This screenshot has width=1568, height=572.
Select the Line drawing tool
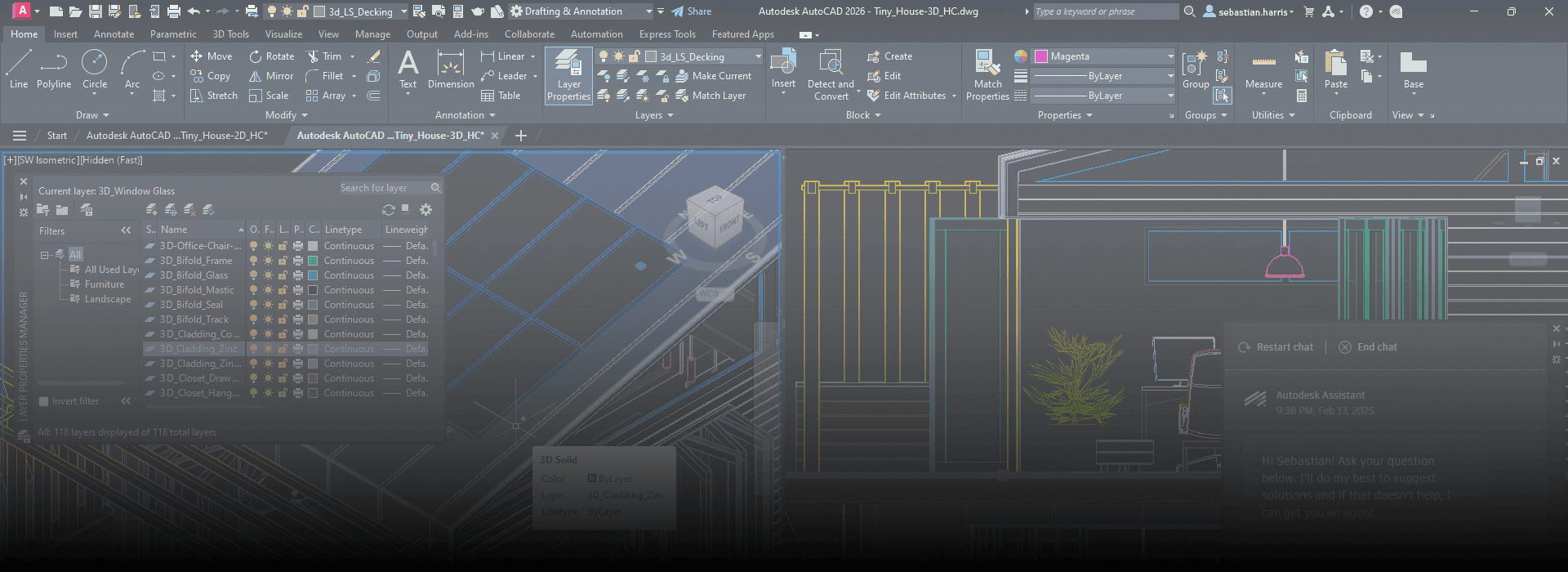click(x=19, y=69)
